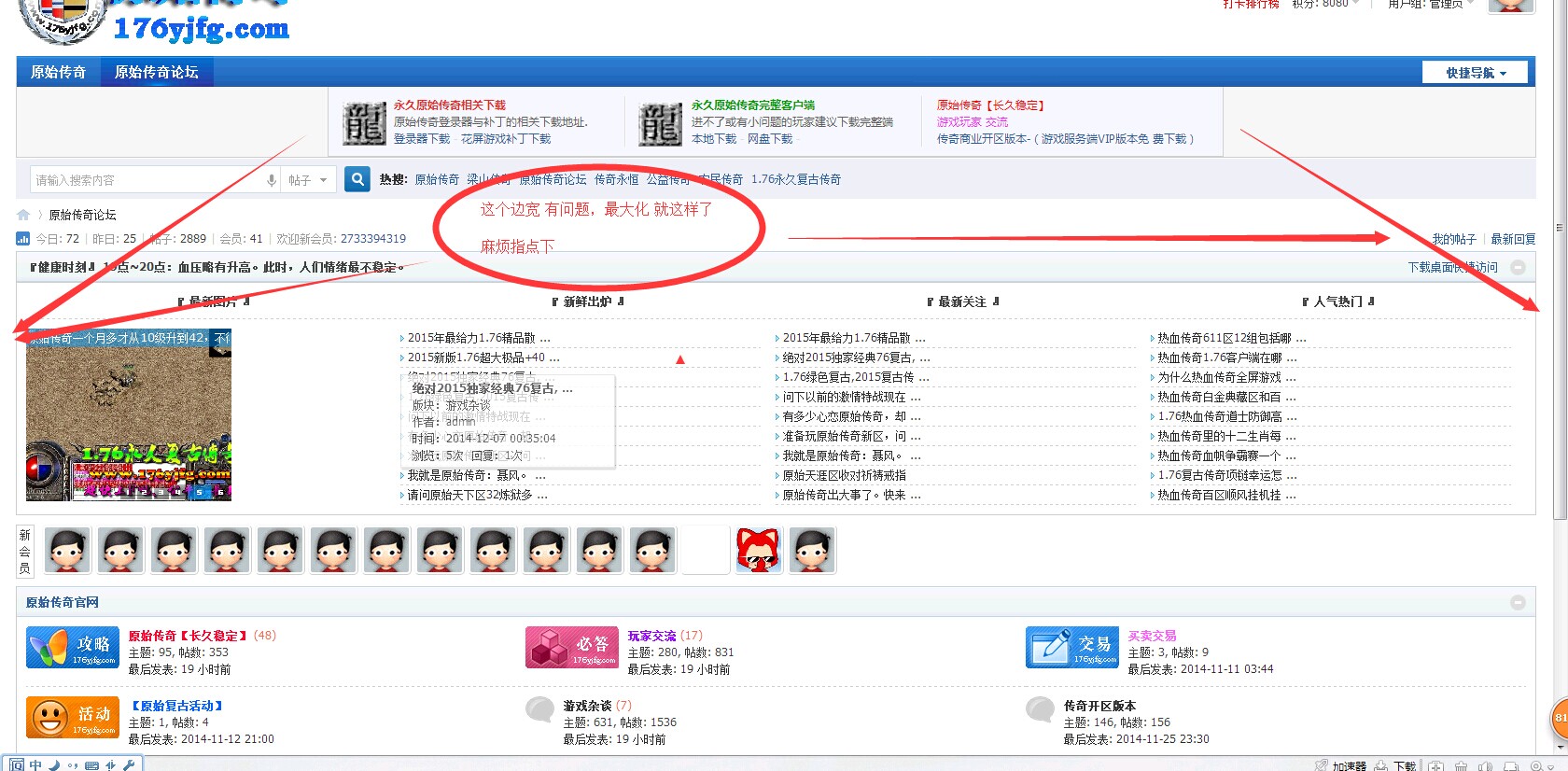
Task: Open 原始传奇【长久稳定】 forum link
Action: tap(189, 636)
